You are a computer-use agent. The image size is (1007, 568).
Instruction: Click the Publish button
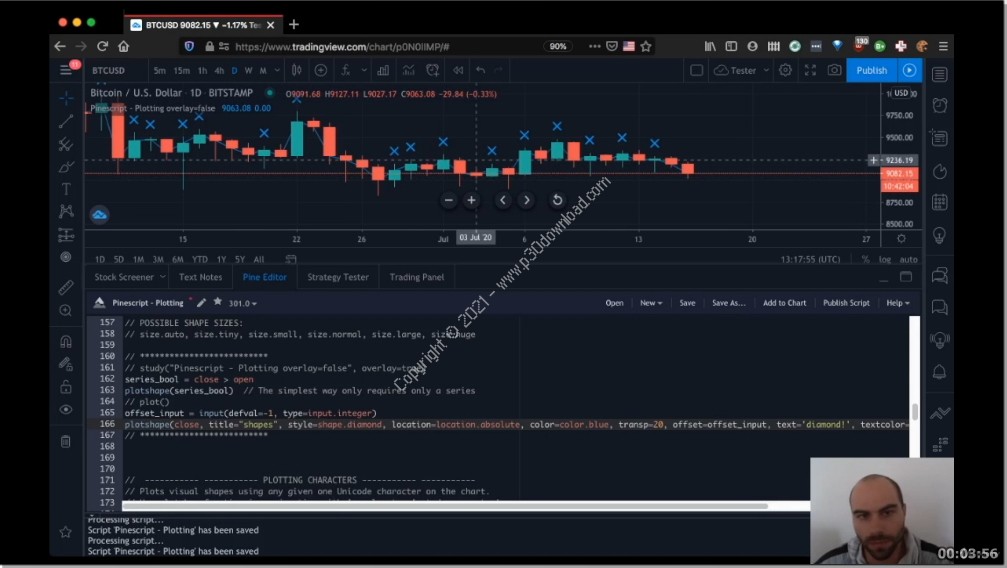(x=871, y=70)
